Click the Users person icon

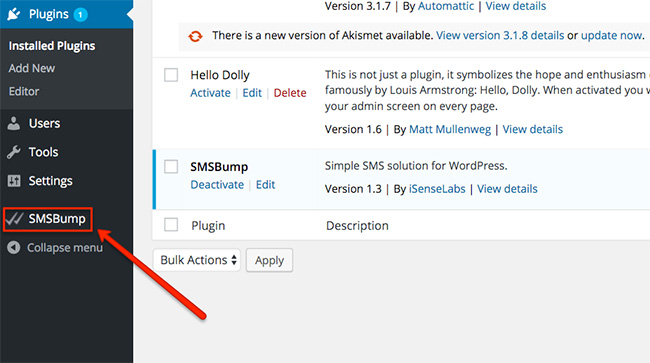tap(14, 123)
